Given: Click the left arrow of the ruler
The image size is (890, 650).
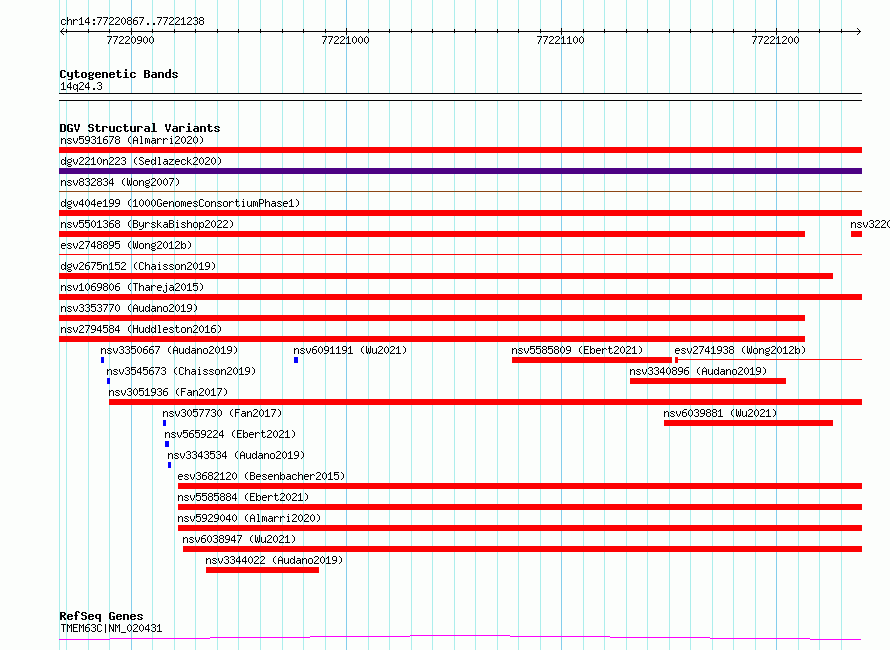Looking at the screenshot, I should coord(63,32).
